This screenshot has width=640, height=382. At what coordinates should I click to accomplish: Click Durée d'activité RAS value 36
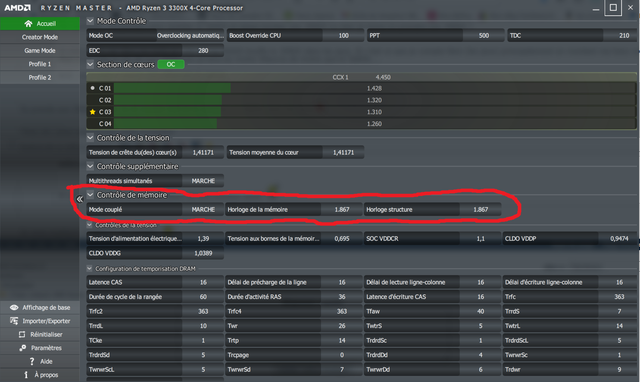342,297
